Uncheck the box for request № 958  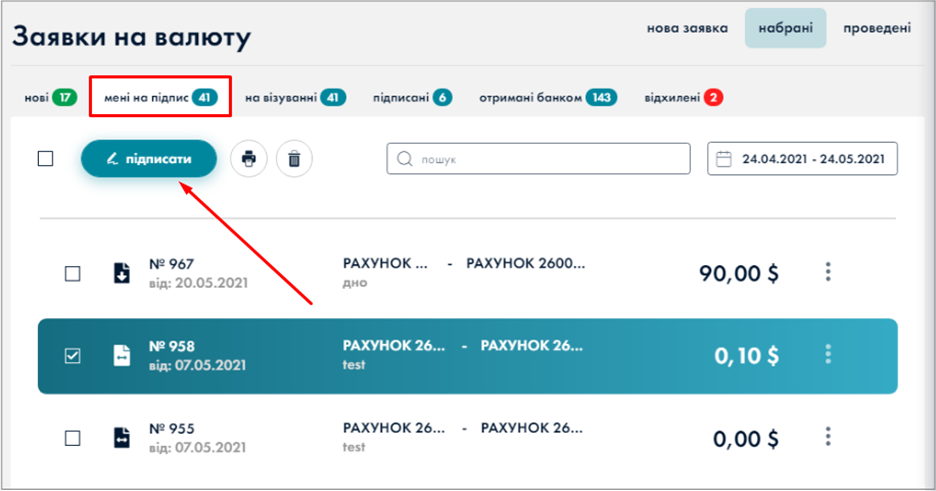point(73,355)
